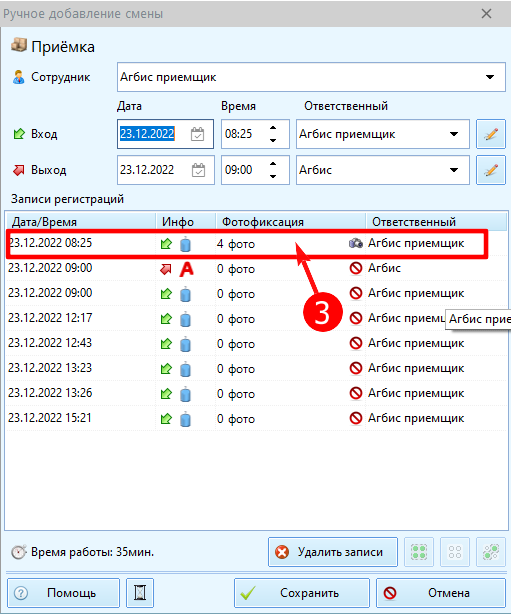Image resolution: width=511 pixels, height=614 pixels.
Task: Open calendar picker for Выход date
Action: coord(199,170)
